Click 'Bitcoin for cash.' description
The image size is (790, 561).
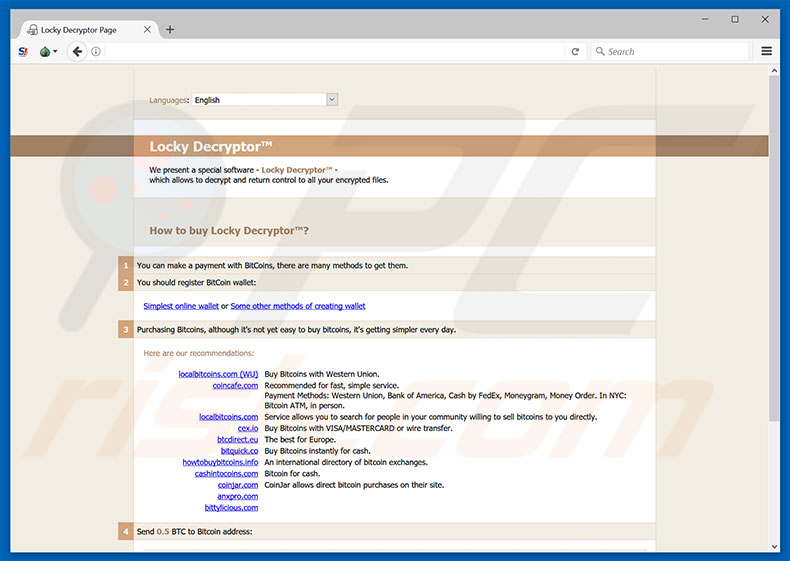[x=292, y=474]
